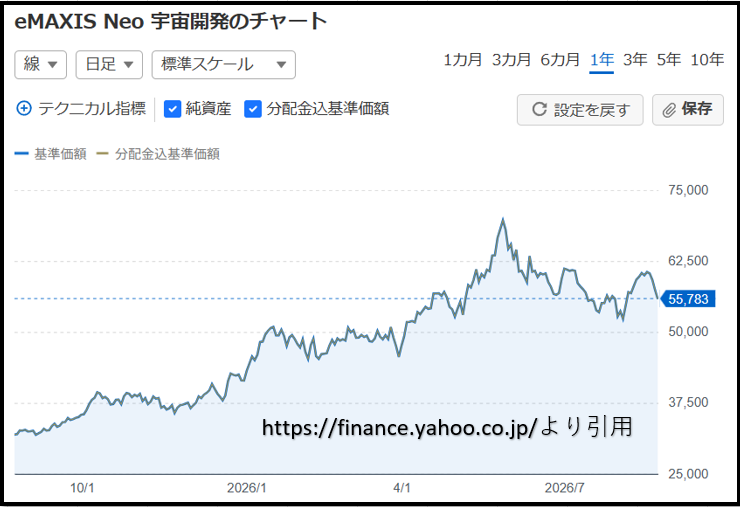Screen dimensions: 740x507
Task: Show the 5年 chart range
Action: (x=669, y=60)
